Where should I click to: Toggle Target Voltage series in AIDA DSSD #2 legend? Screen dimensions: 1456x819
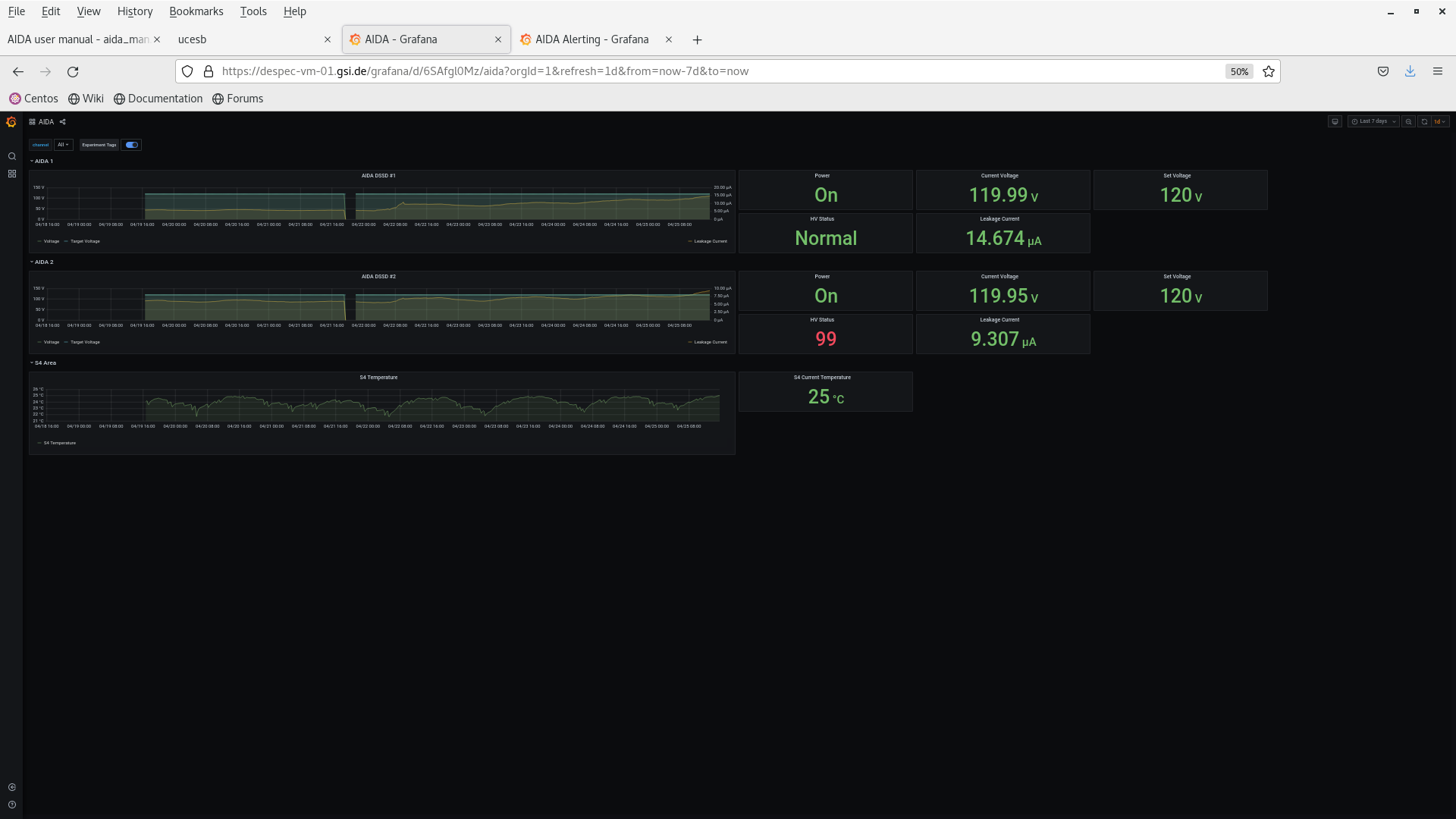[85, 342]
